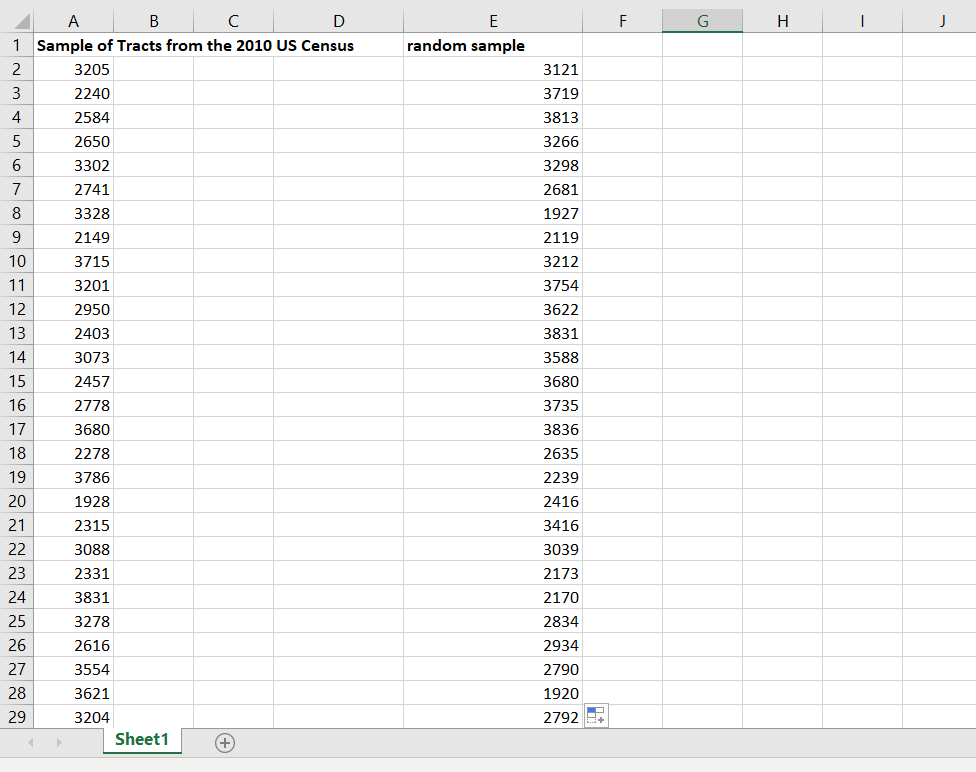Click the previous sheet navigation arrow
This screenshot has height=772, width=976.
tap(31, 743)
